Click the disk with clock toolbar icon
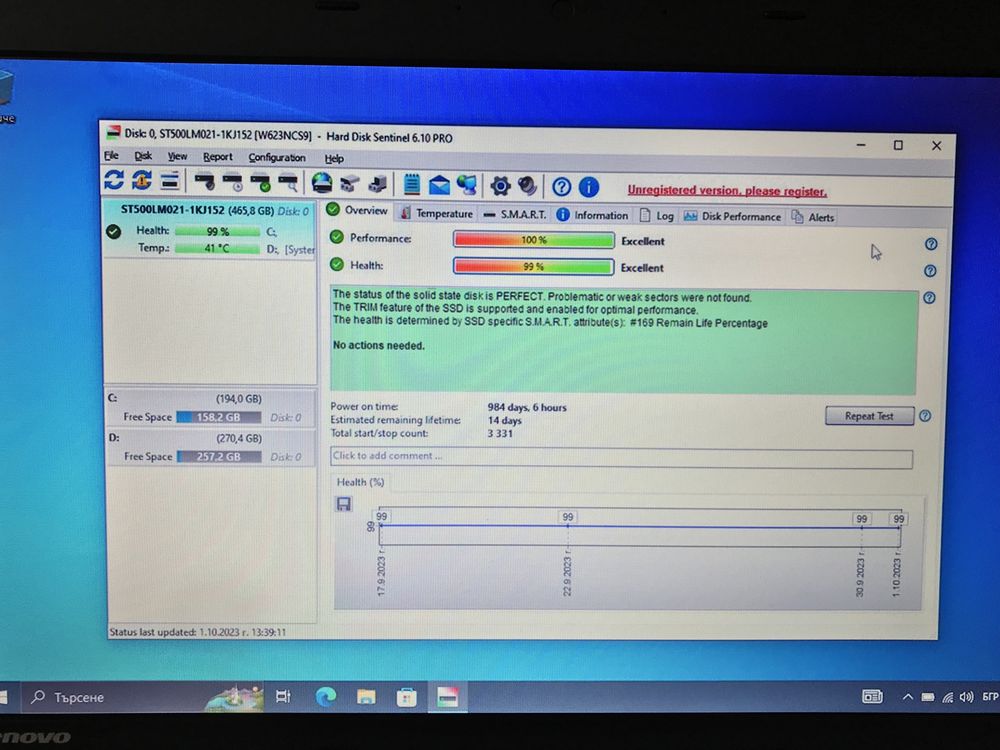1000x750 pixels. (x=233, y=182)
